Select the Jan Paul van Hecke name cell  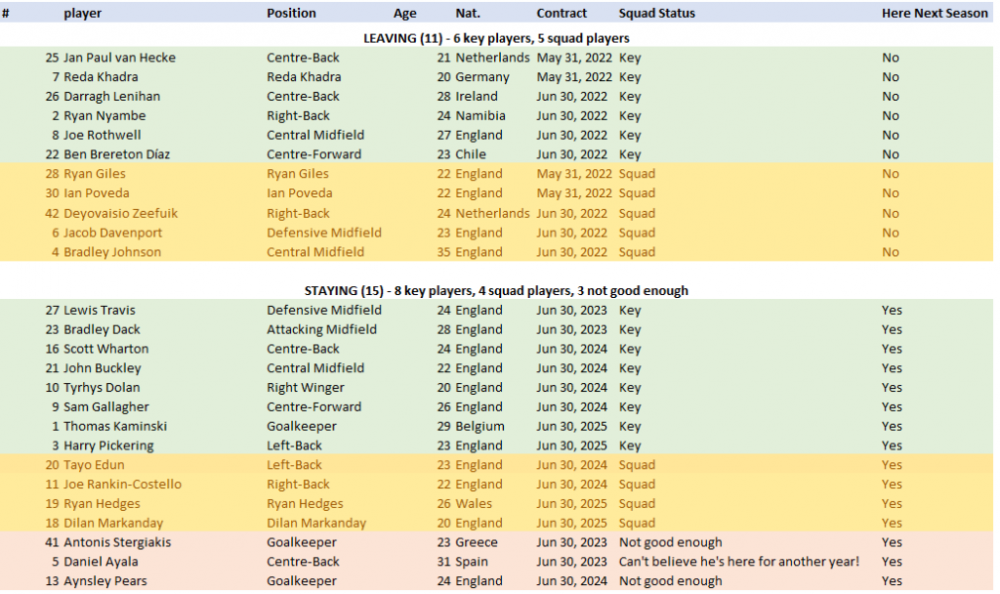coord(119,58)
